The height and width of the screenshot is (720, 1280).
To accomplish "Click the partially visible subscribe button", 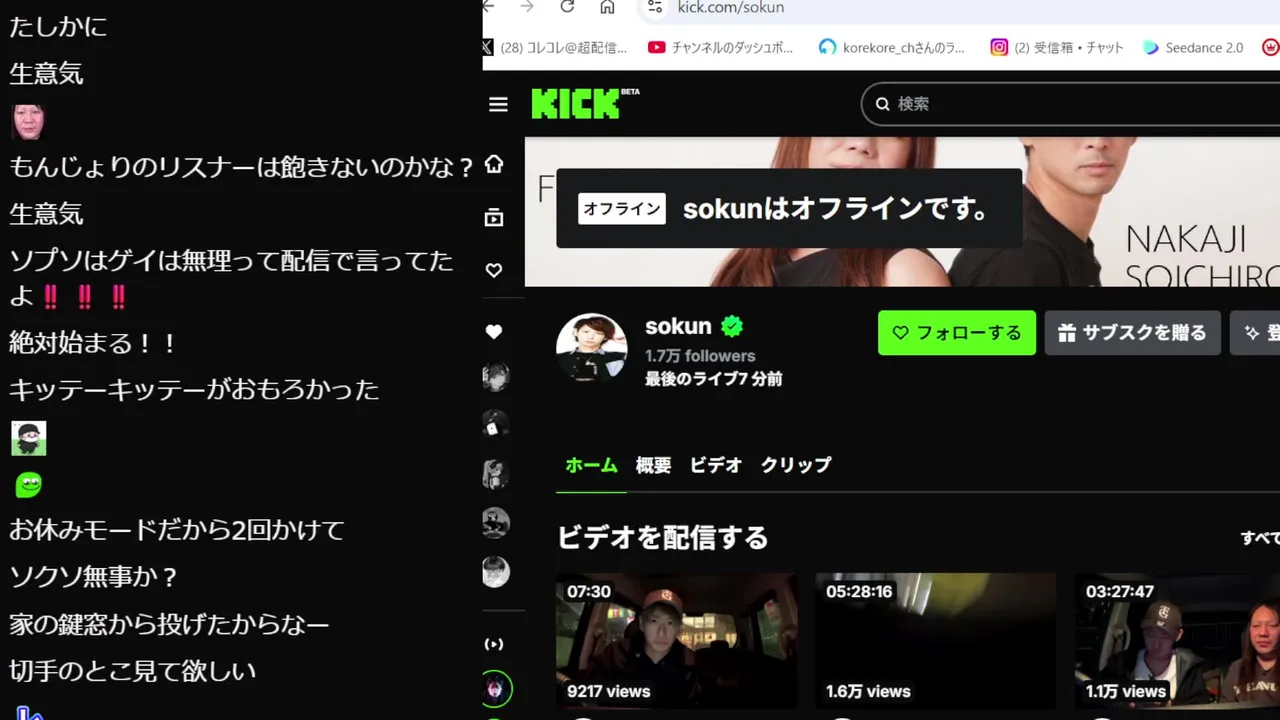I will pos(1255,333).
